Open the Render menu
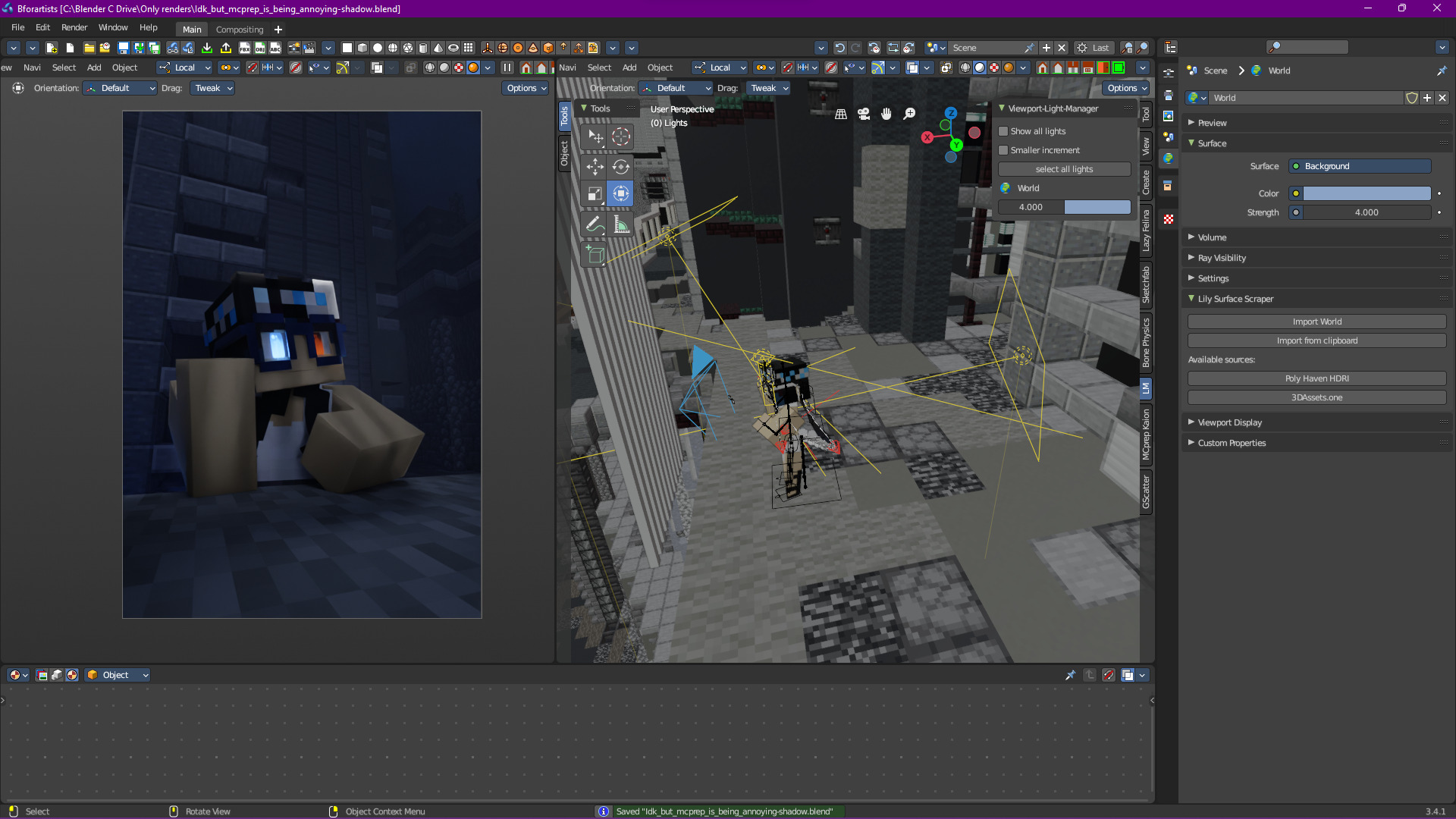The width and height of the screenshot is (1456, 819). [x=74, y=27]
